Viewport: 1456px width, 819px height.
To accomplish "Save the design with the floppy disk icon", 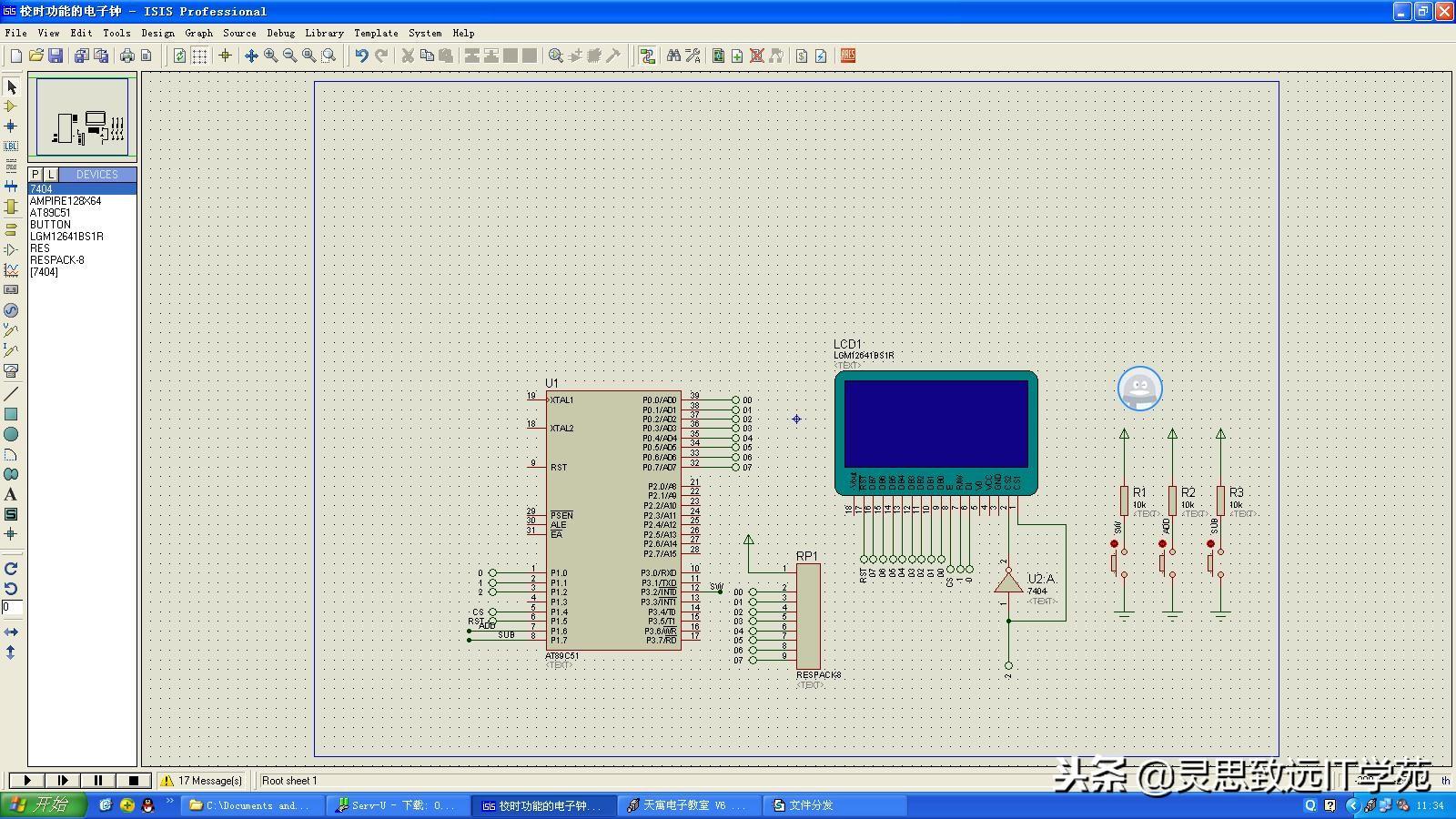I will click(56, 56).
